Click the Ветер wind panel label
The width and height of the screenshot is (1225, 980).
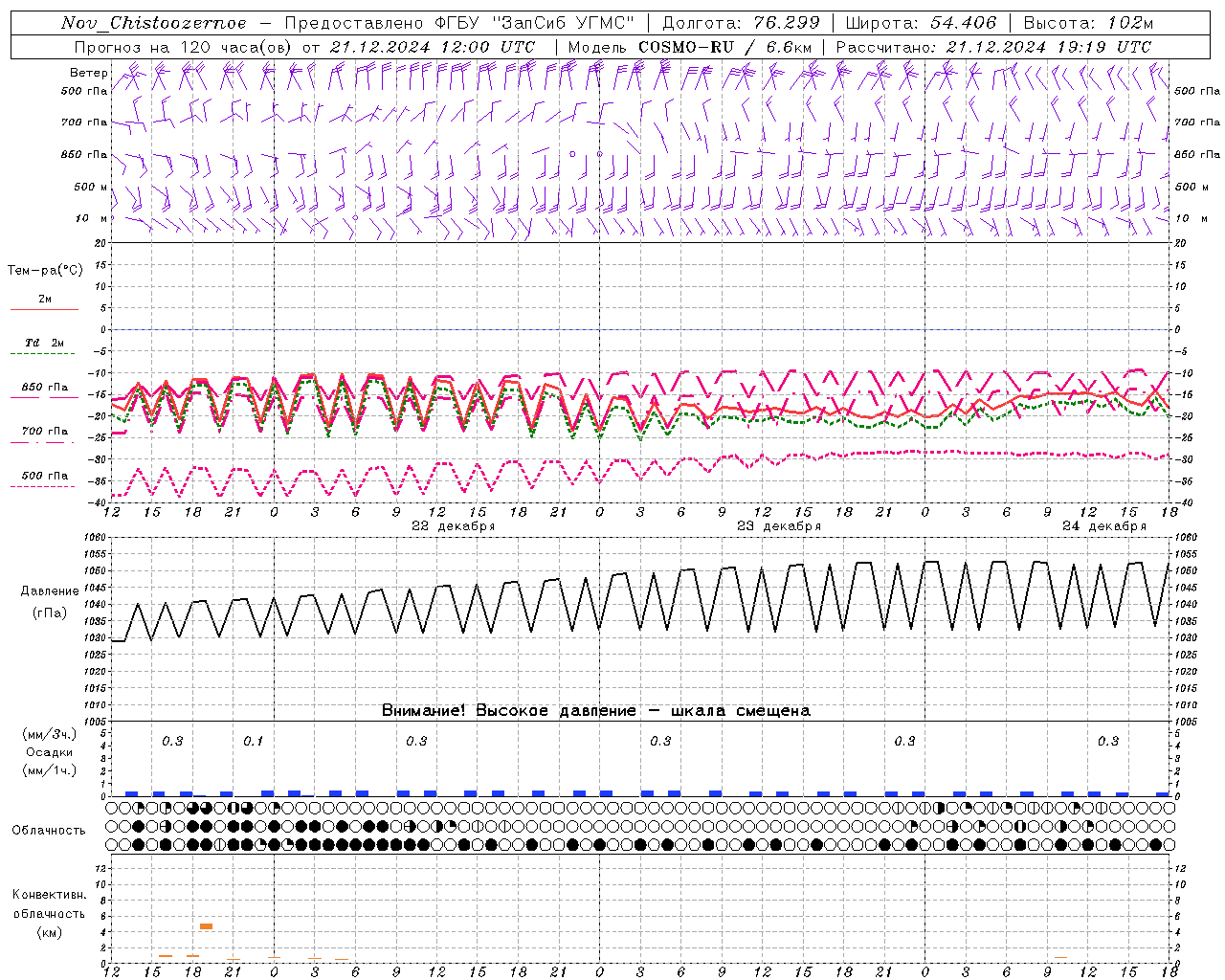click(x=88, y=73)
